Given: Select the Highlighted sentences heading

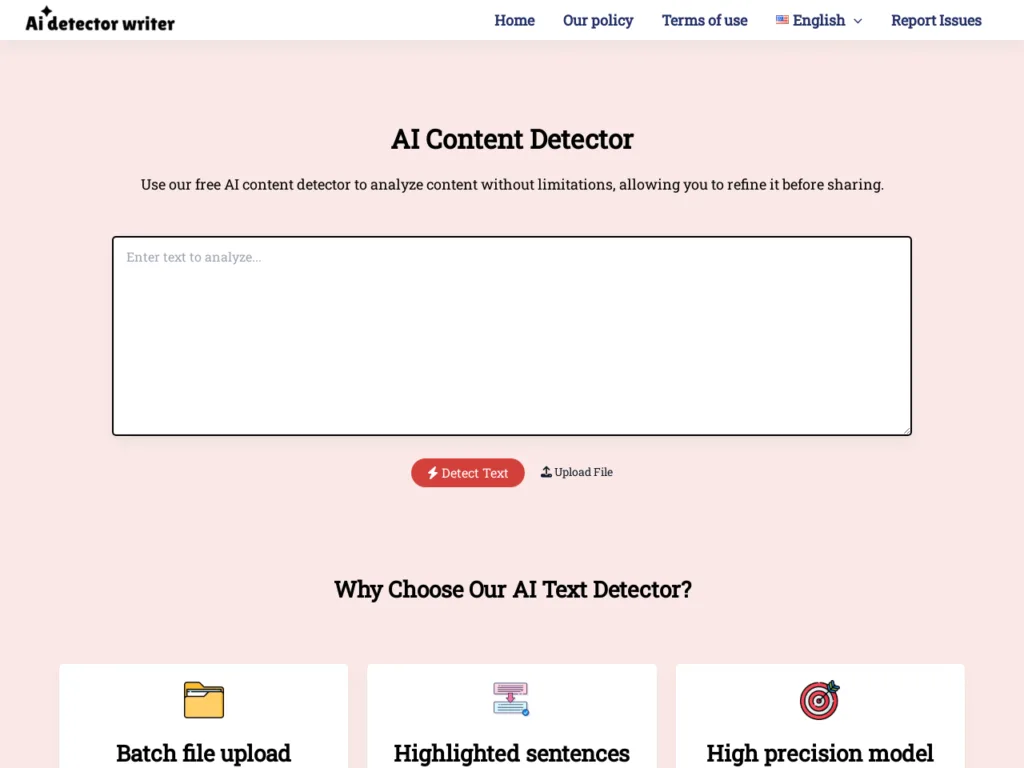Looking at the screenshot, I should click(x=511, y=753).
